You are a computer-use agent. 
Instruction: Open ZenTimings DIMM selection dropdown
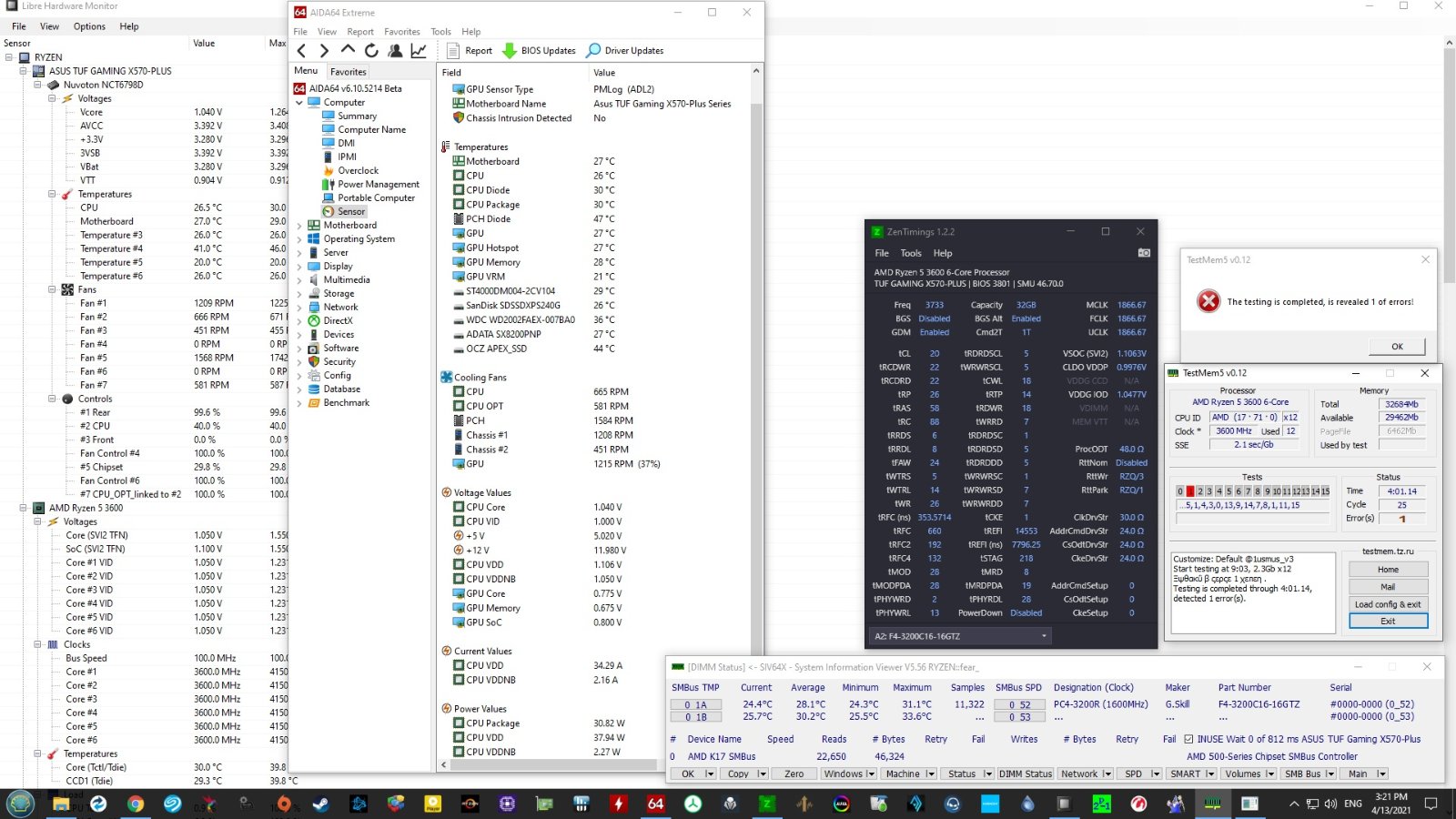(x=960, y=636)
